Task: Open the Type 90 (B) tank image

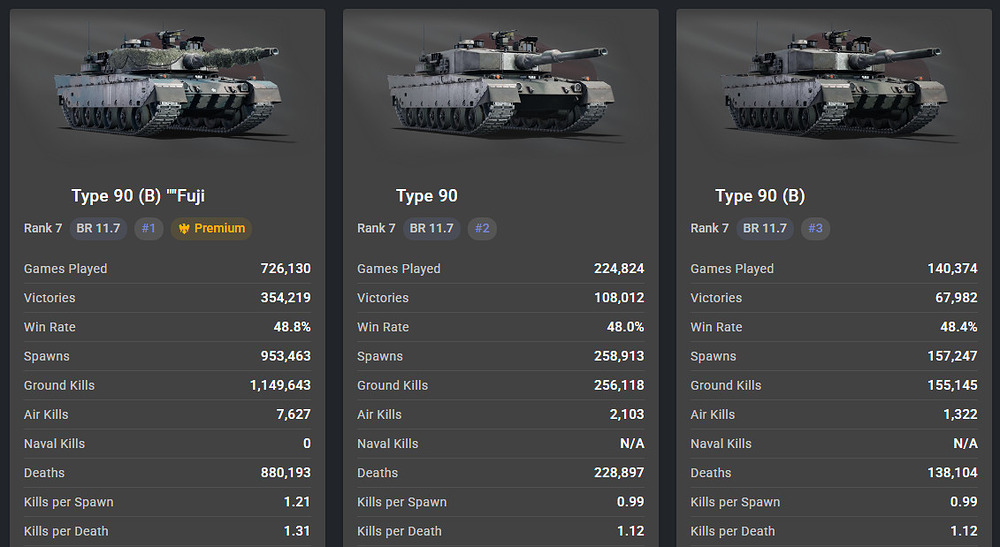Action: [834, 84]
